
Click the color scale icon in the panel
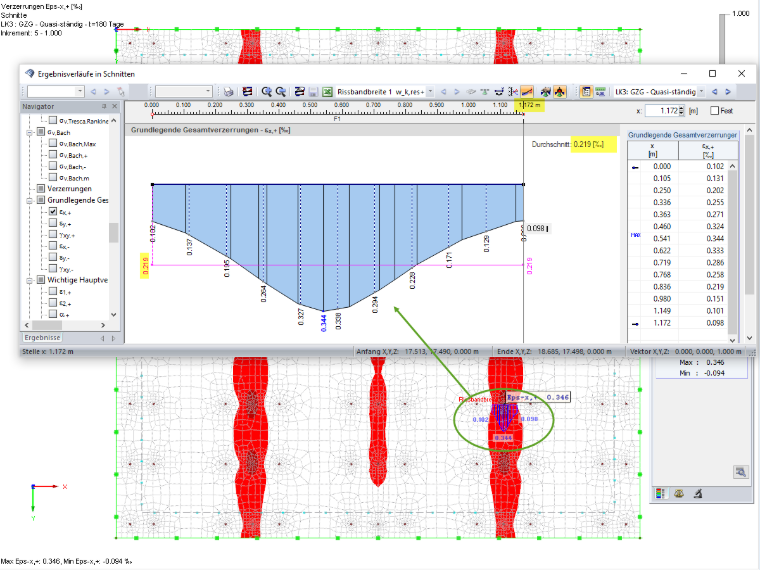click(660, 494)
